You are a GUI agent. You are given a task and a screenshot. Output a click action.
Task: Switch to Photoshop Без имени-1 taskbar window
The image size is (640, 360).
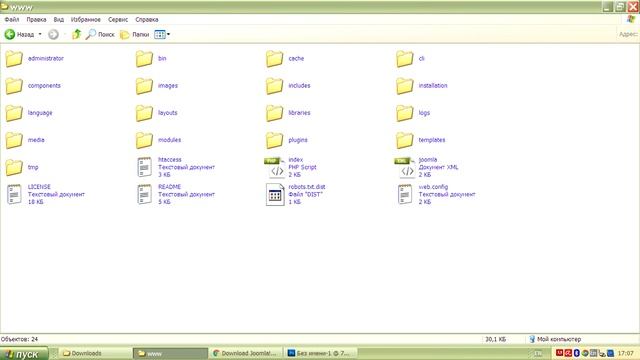coord(321,353)
